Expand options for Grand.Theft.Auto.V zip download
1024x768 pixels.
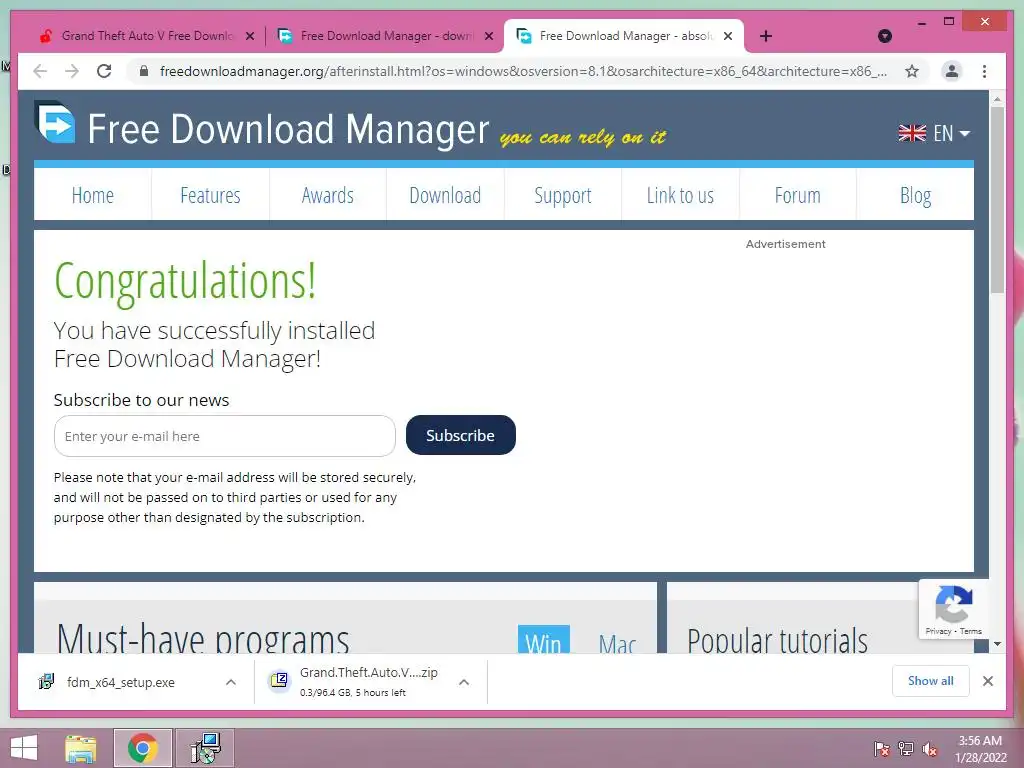tap(464, 682)
